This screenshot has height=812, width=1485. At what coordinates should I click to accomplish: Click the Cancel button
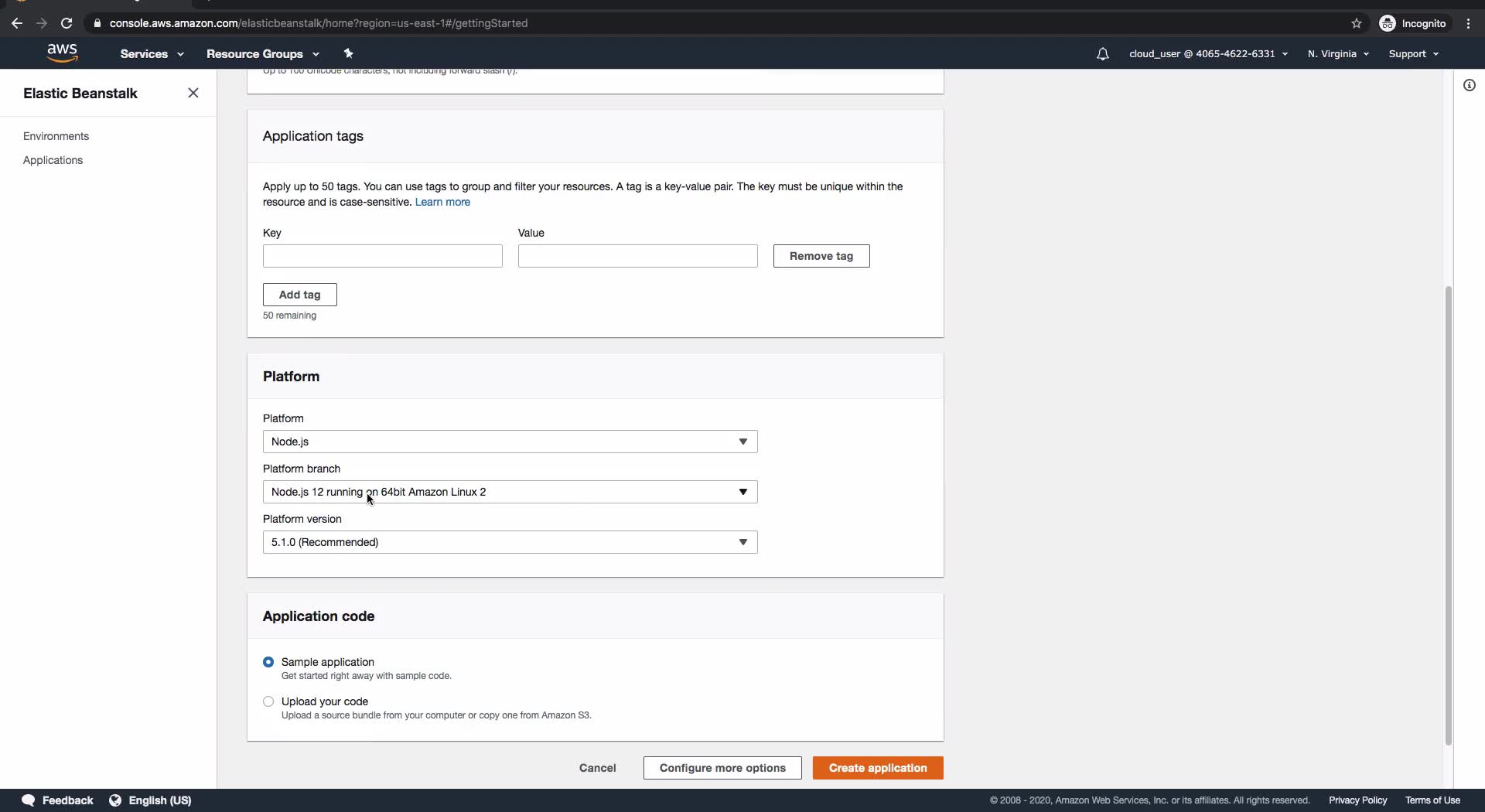[598, 768]
